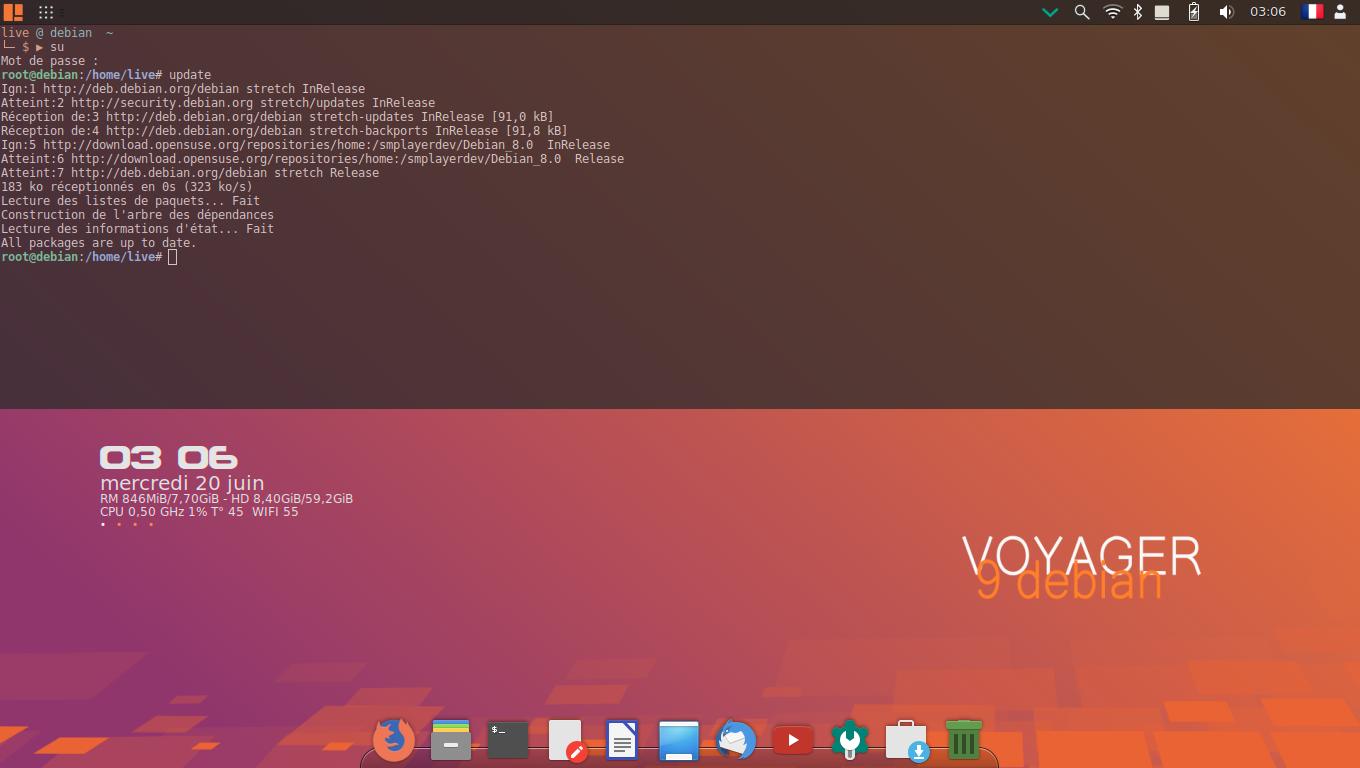Image resolution: width=1360 pixels, height=768 pixels.
Task: Open the user session menu icon
Action: [x=1340, y=12]
